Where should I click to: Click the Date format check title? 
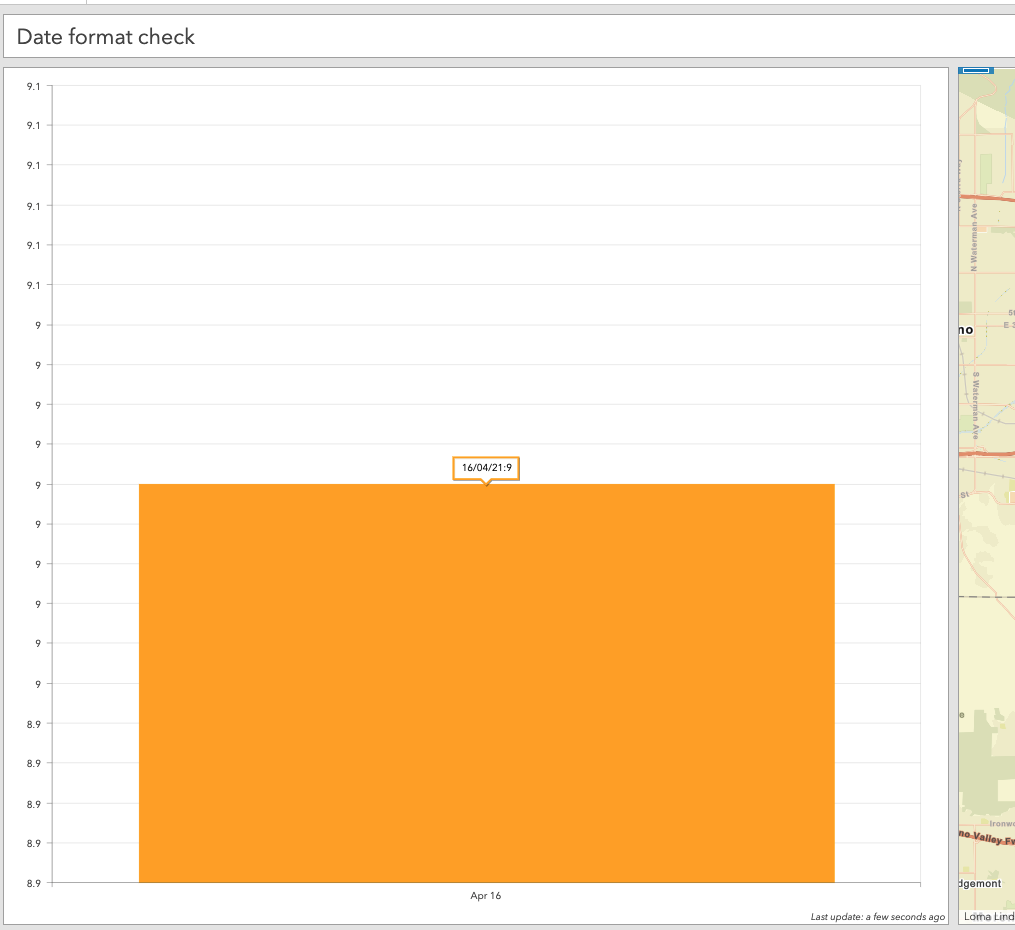click(103, 37)
